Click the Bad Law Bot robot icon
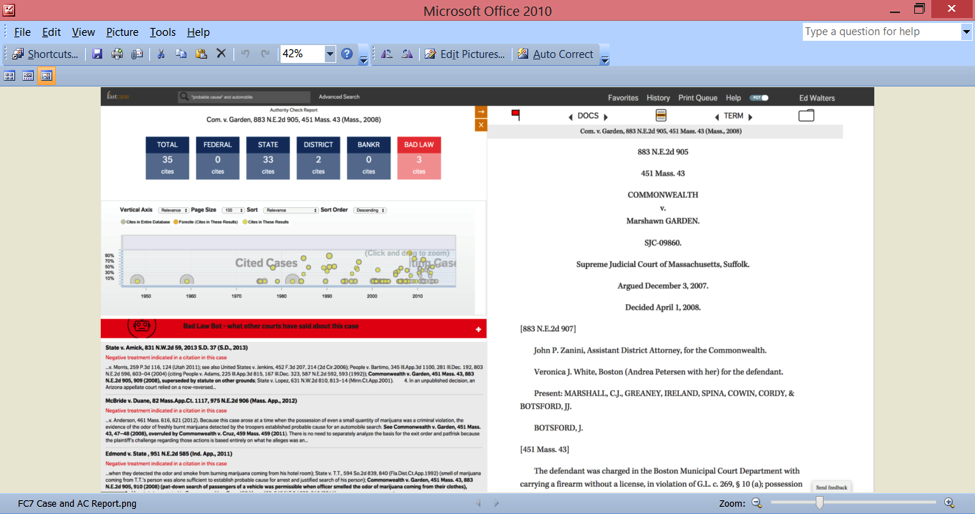The height and width of the screenshot is (514, 975). [142, 326]
